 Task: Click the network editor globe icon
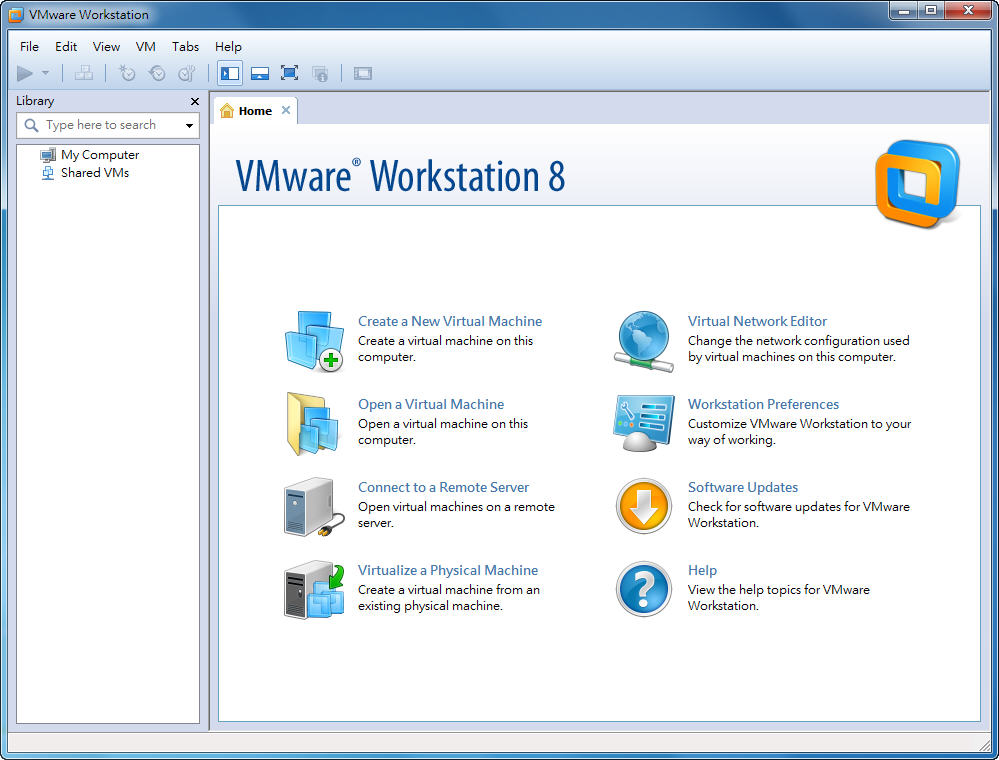(x=644, y=341)
